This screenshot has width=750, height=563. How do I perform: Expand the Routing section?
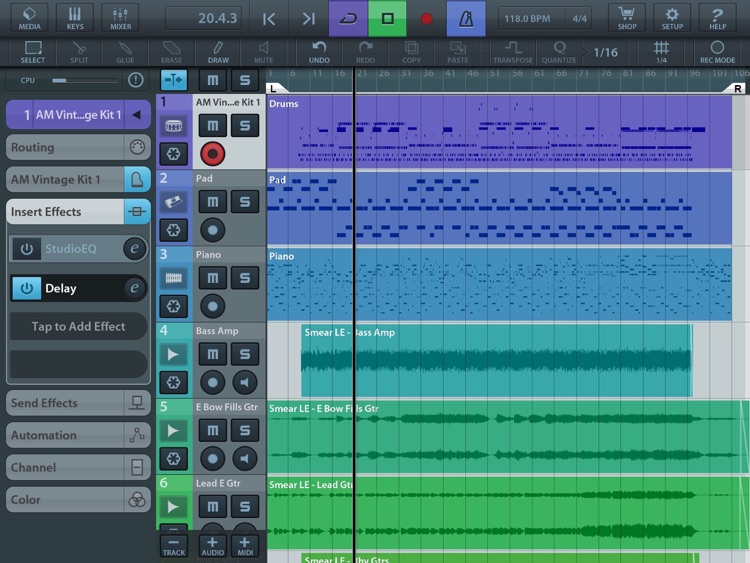point(78,147)
